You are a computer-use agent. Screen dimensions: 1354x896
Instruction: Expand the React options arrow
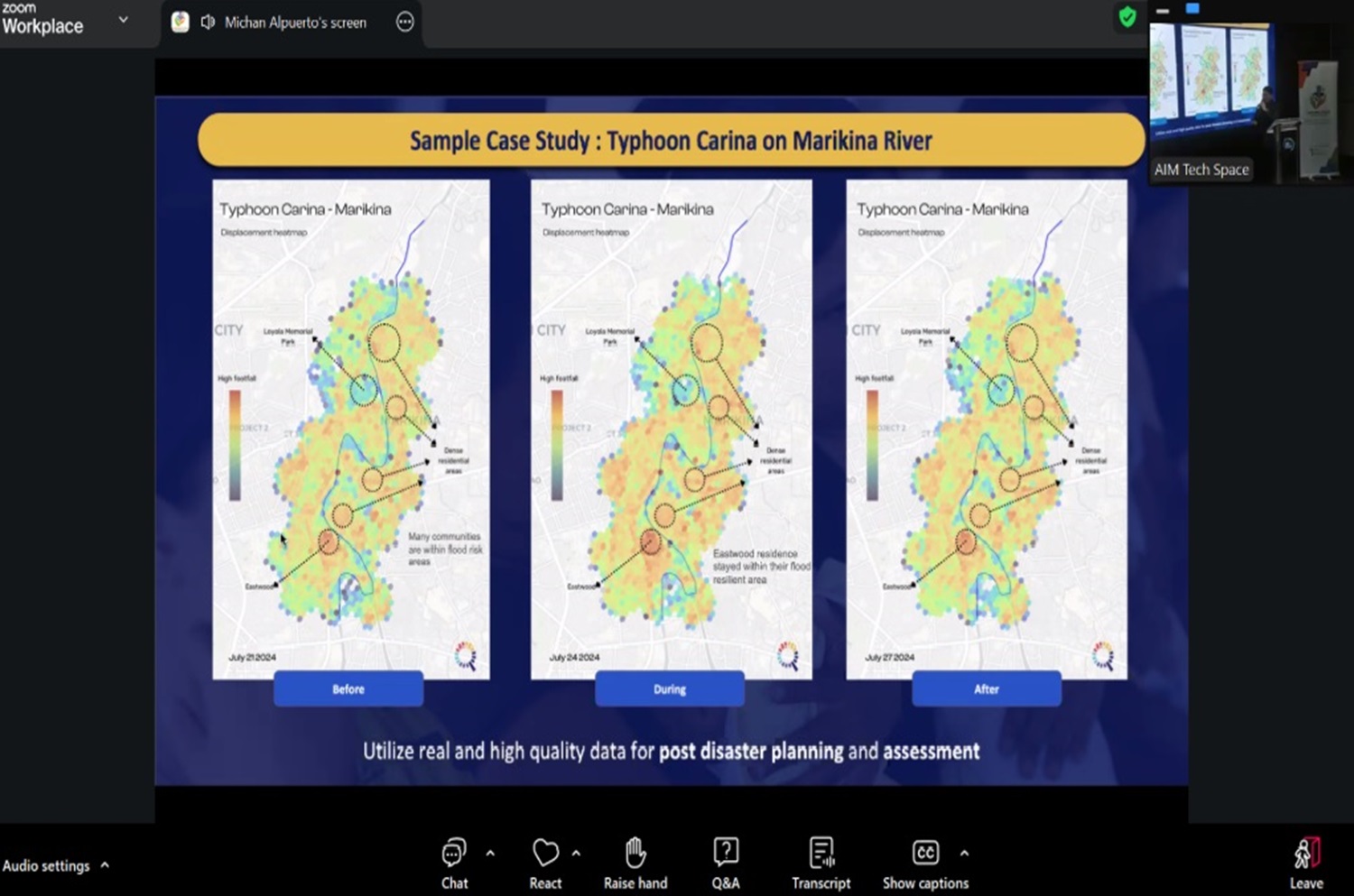[576, 853]
